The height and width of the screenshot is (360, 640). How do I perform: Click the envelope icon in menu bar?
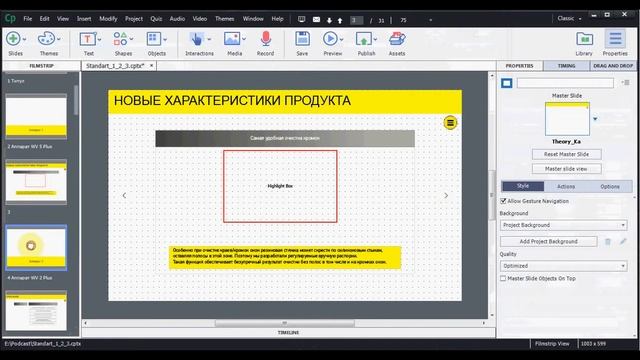pyautogui.click(x=316, y=20)
